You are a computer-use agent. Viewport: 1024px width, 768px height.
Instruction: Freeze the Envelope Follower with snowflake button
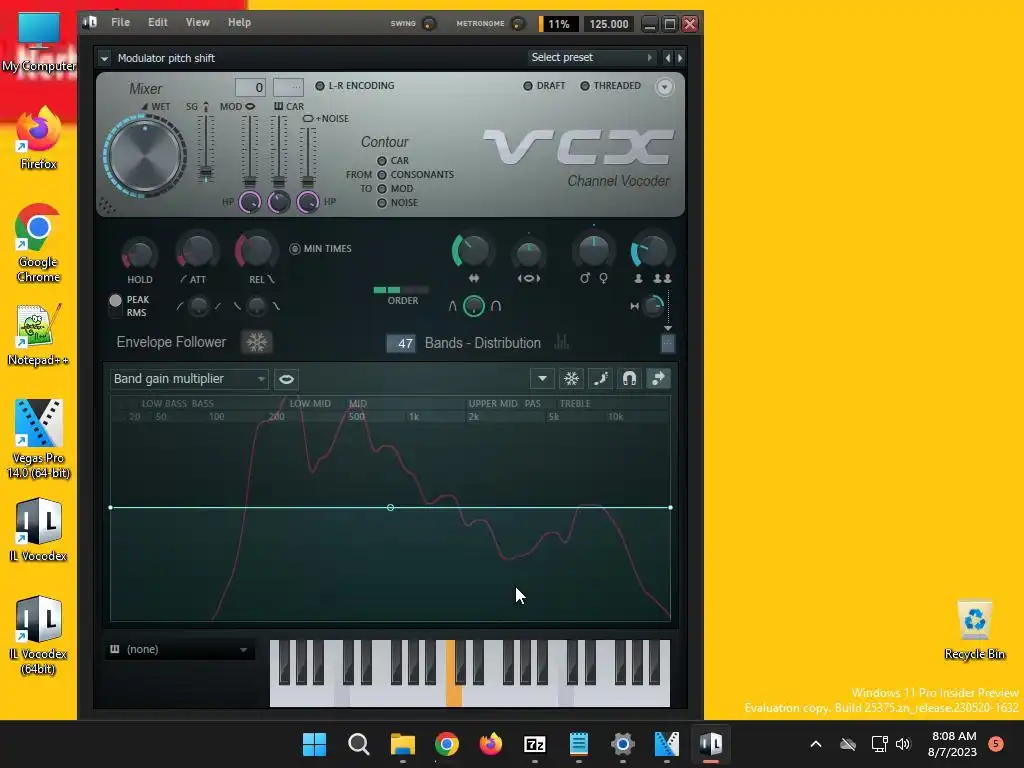tap(256, 342)
